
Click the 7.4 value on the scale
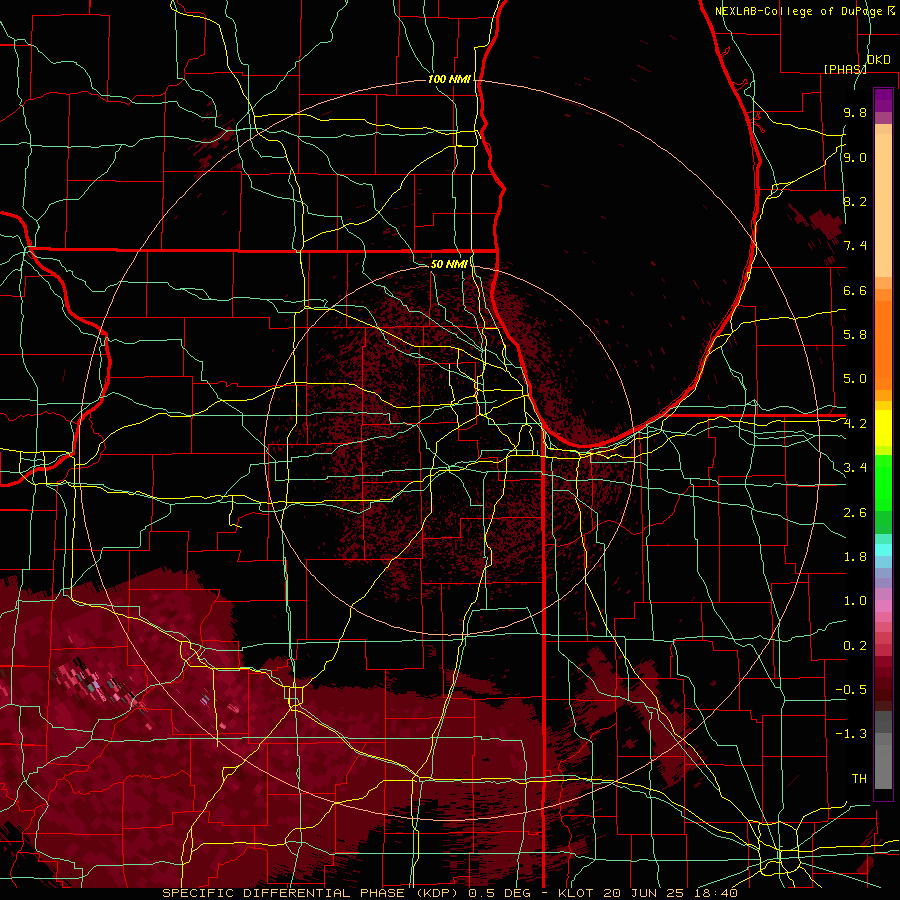tap(855, 246)
